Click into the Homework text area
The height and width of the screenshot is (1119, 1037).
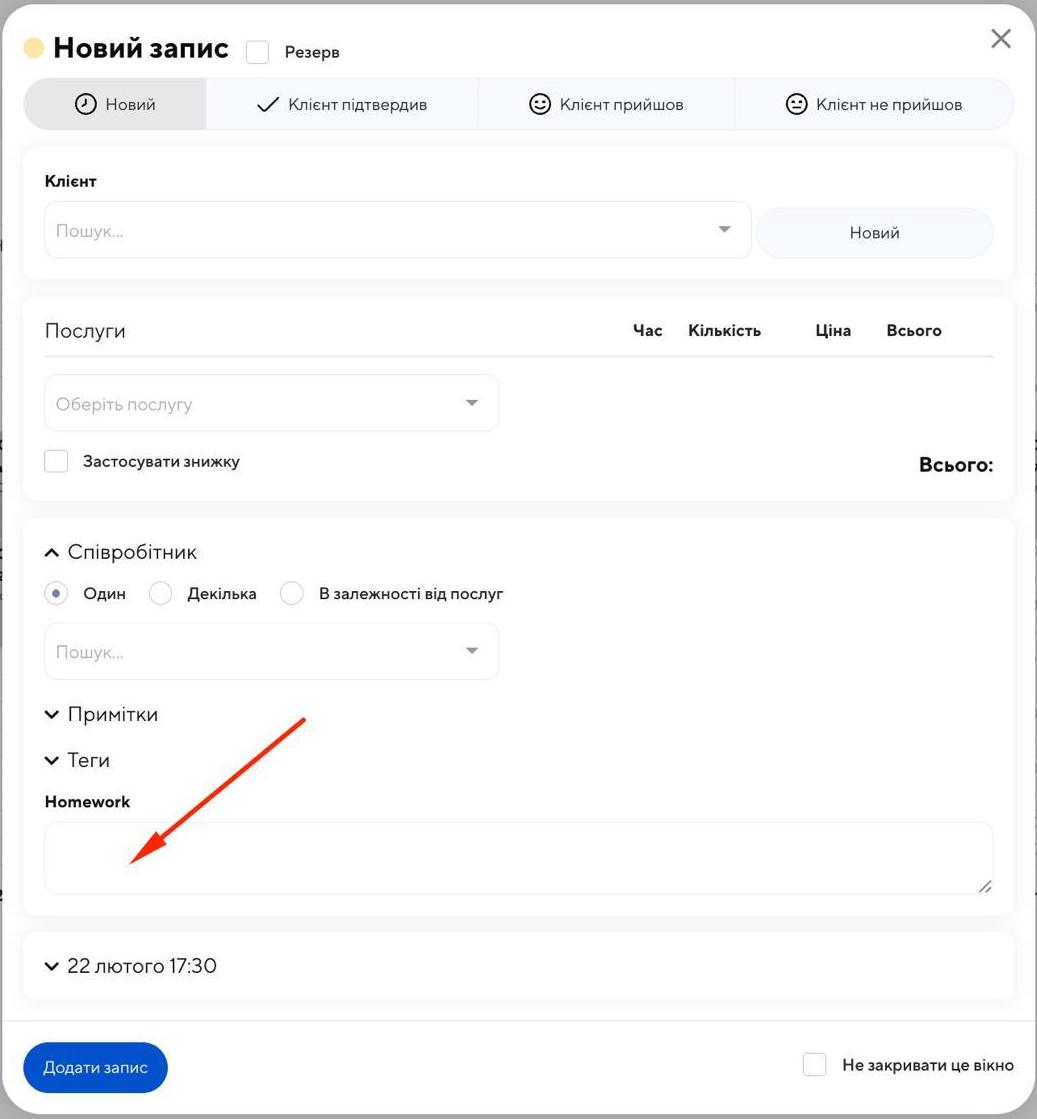(518, 858)
